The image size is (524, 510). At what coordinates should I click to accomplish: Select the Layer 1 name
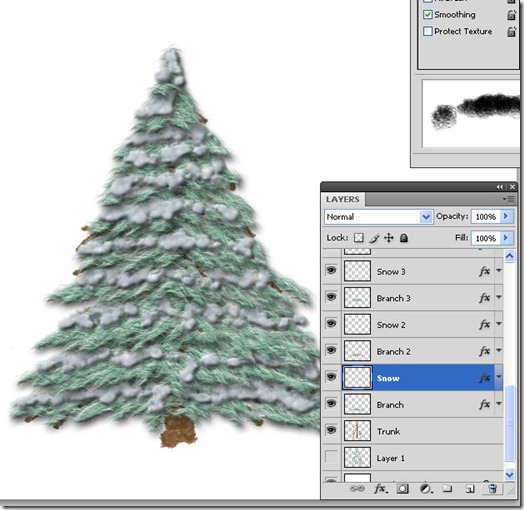(390, 458)
